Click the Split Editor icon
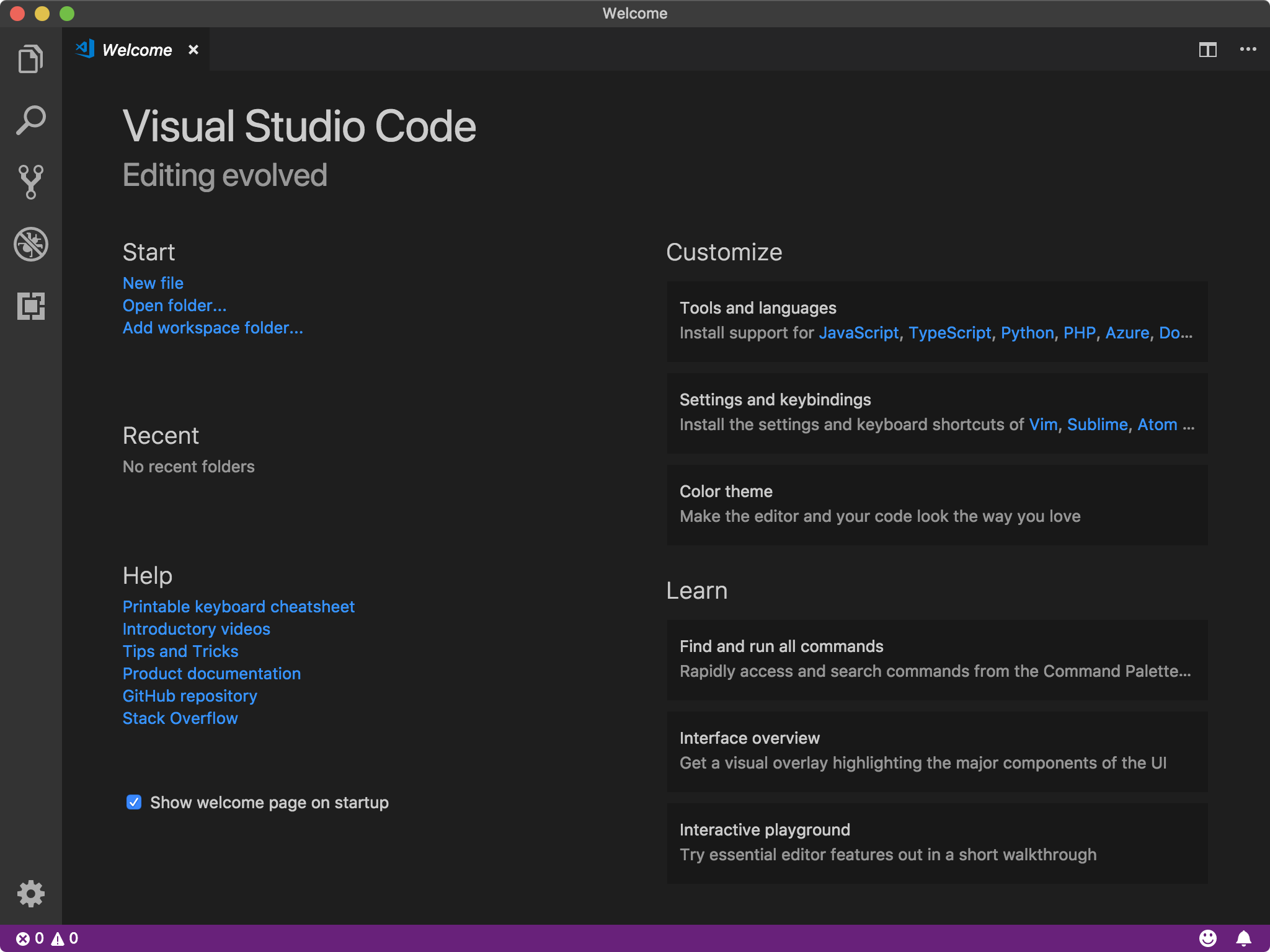The image size is (1270, 952). [1207, 50]
